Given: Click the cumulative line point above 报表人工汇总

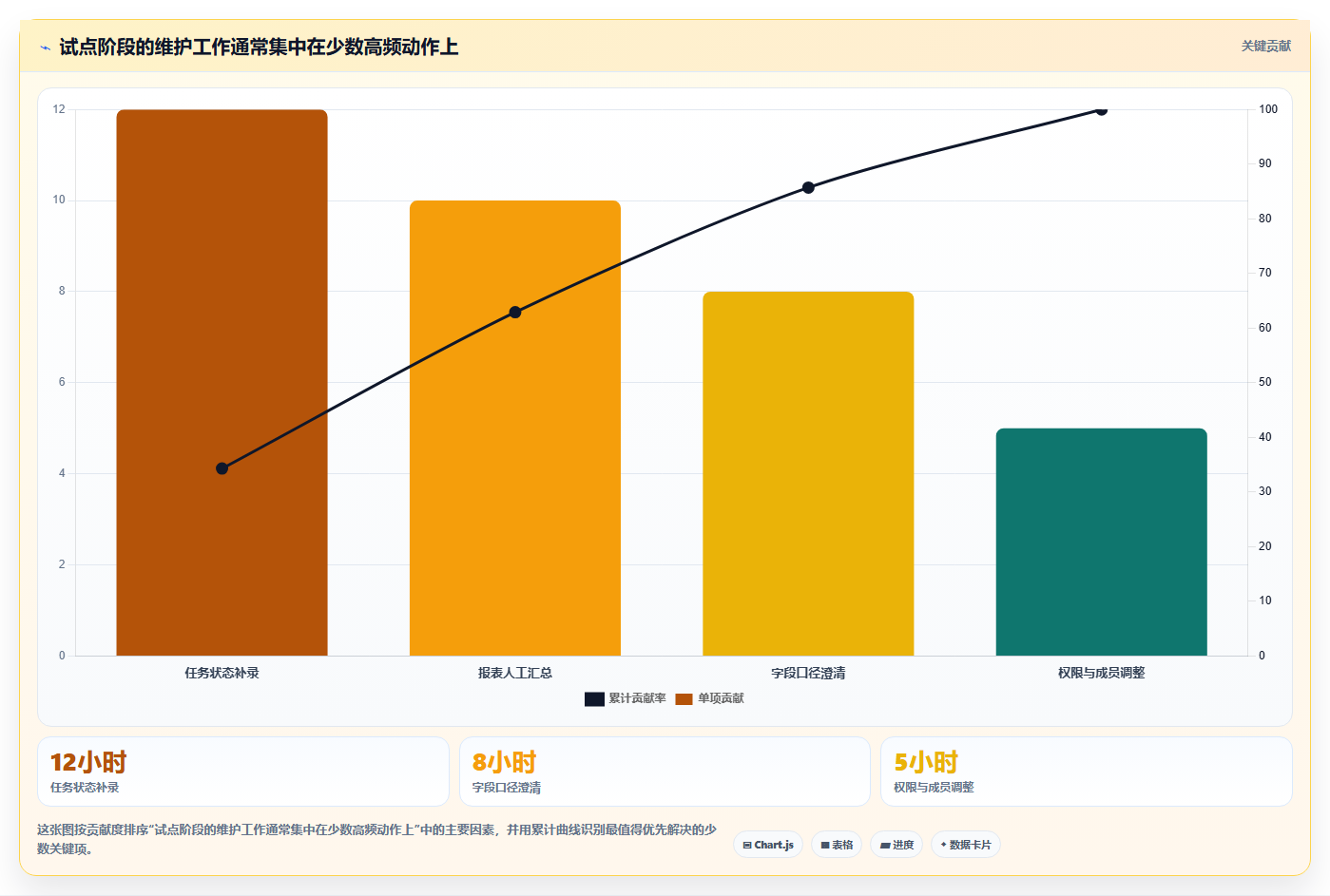Looking at the screenshot, I should (x=514, y=312).
